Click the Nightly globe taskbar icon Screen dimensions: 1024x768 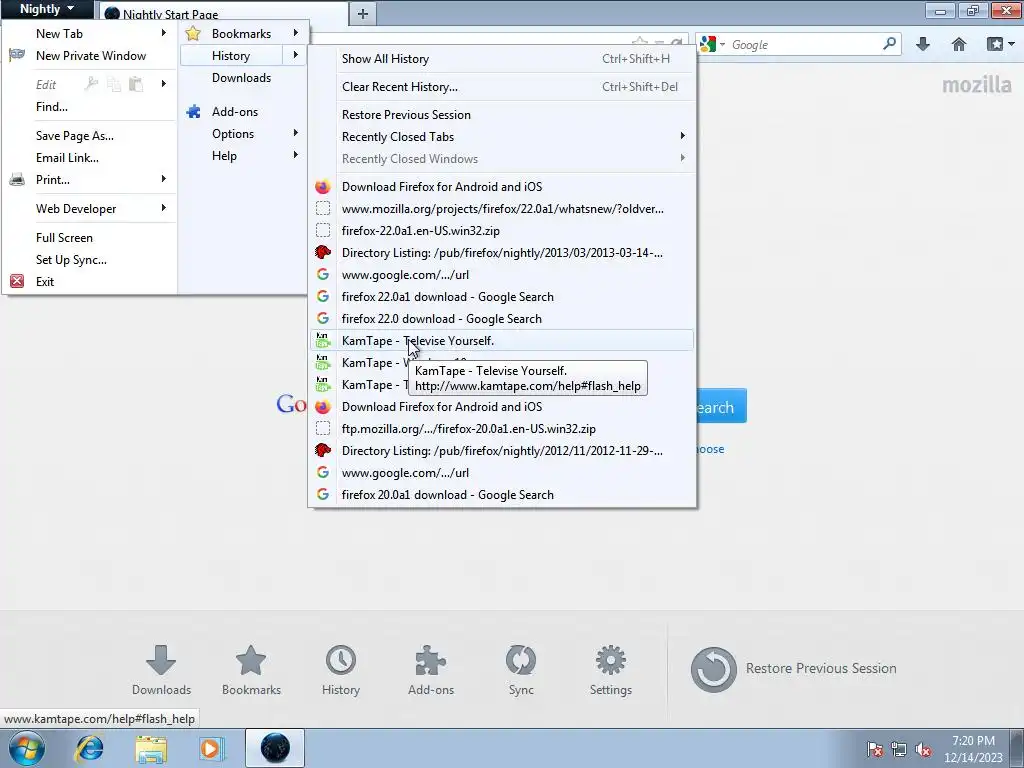tap(275, 748)
